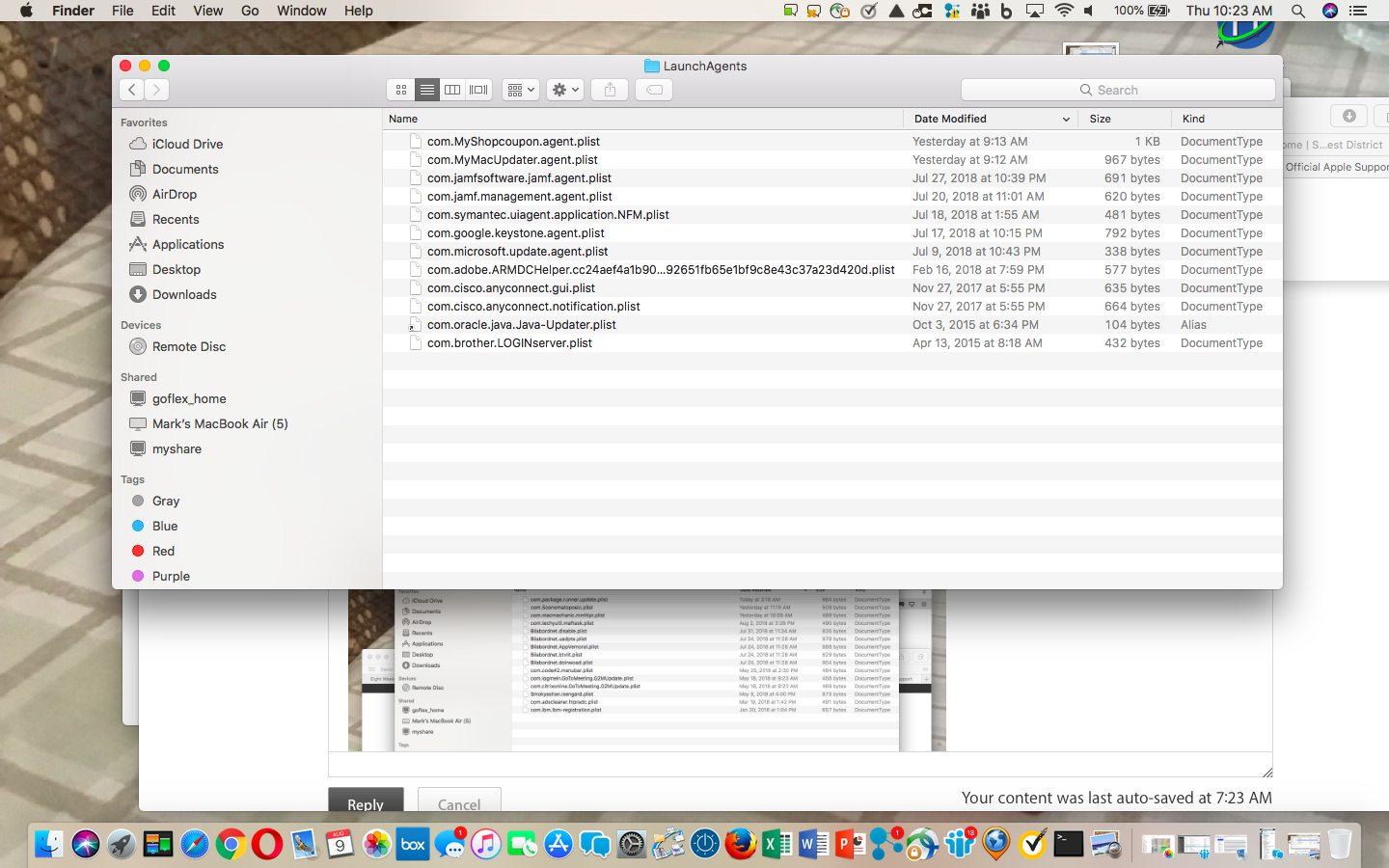Open iCloud Drive in the sidebar
1389x868 pixels.
point(187,144)
